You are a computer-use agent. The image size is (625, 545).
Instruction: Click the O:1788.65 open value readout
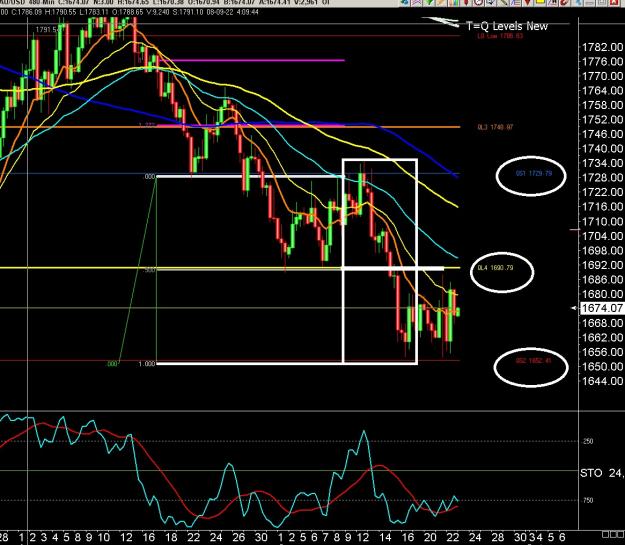coord(127,12)
